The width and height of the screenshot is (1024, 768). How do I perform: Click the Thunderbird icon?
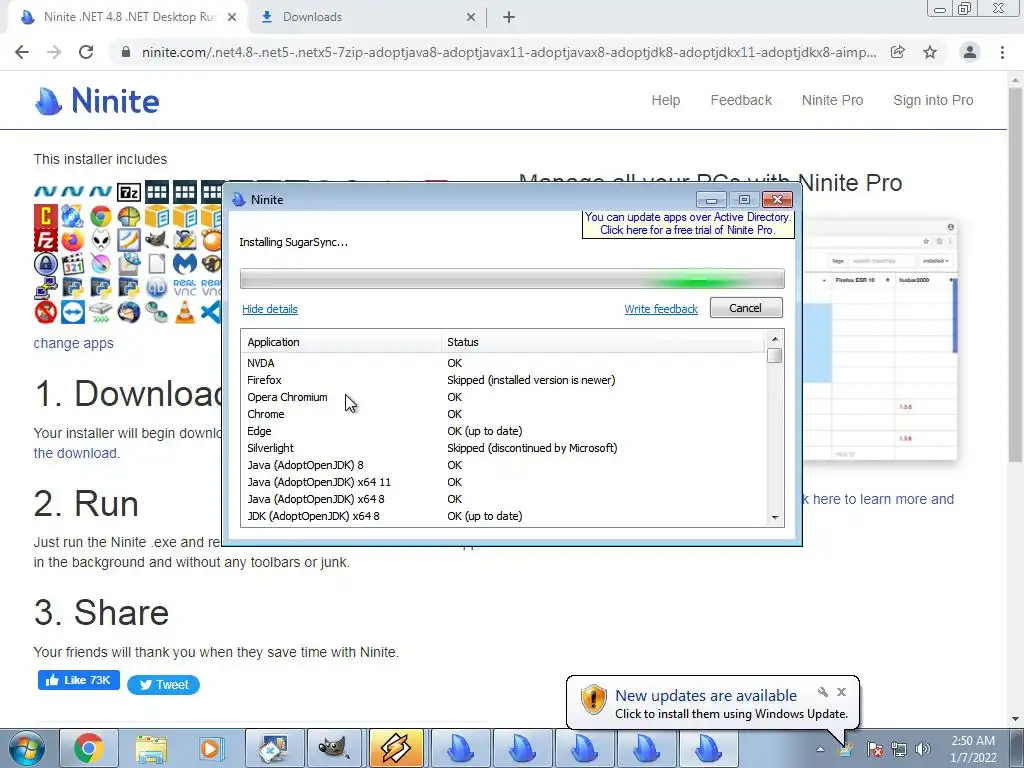point(129,312)
